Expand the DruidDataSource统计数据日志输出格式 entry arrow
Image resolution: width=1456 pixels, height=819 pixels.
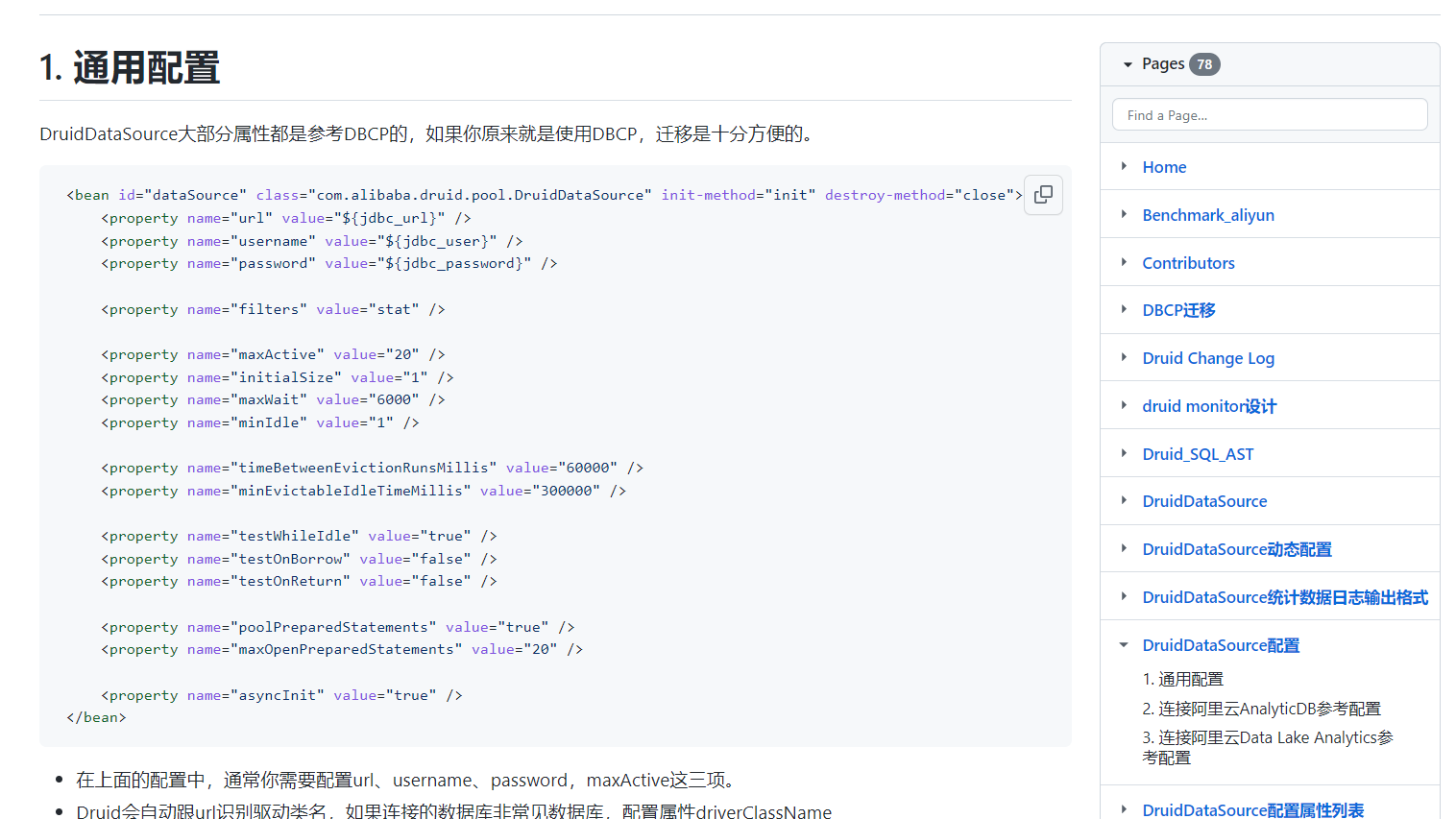1124,596
